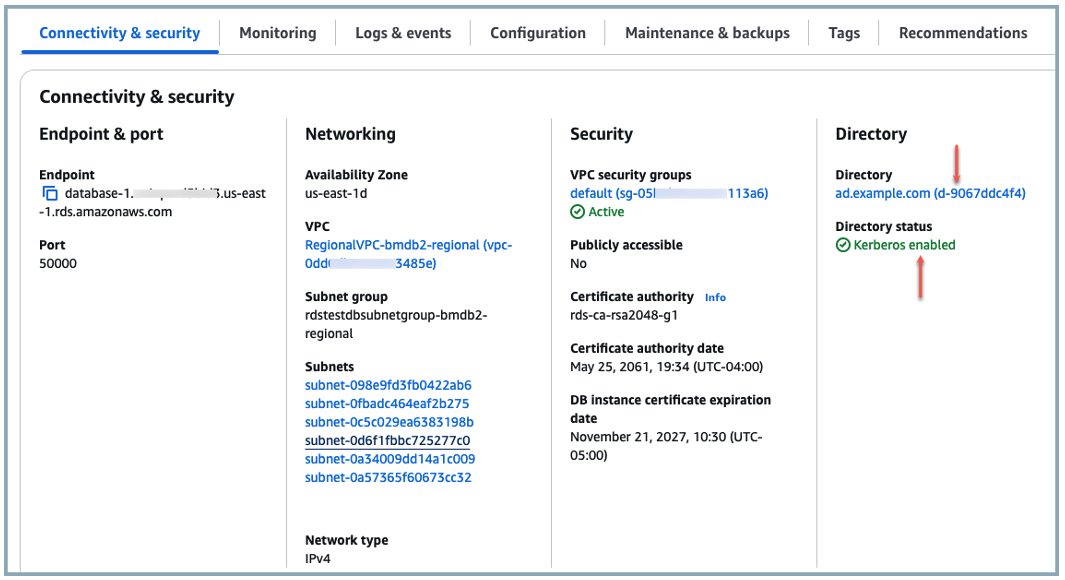Open subnet-0fbadc464eaf2b275 link
This screenshot has width=1065, height=580.
coord(387,404)
